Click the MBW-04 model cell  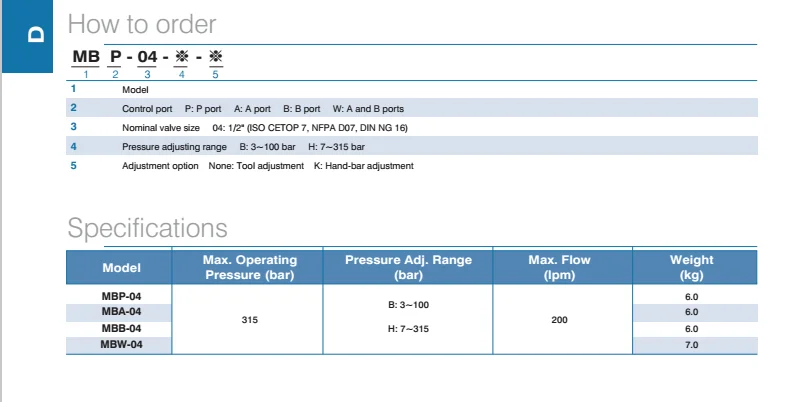121,344
